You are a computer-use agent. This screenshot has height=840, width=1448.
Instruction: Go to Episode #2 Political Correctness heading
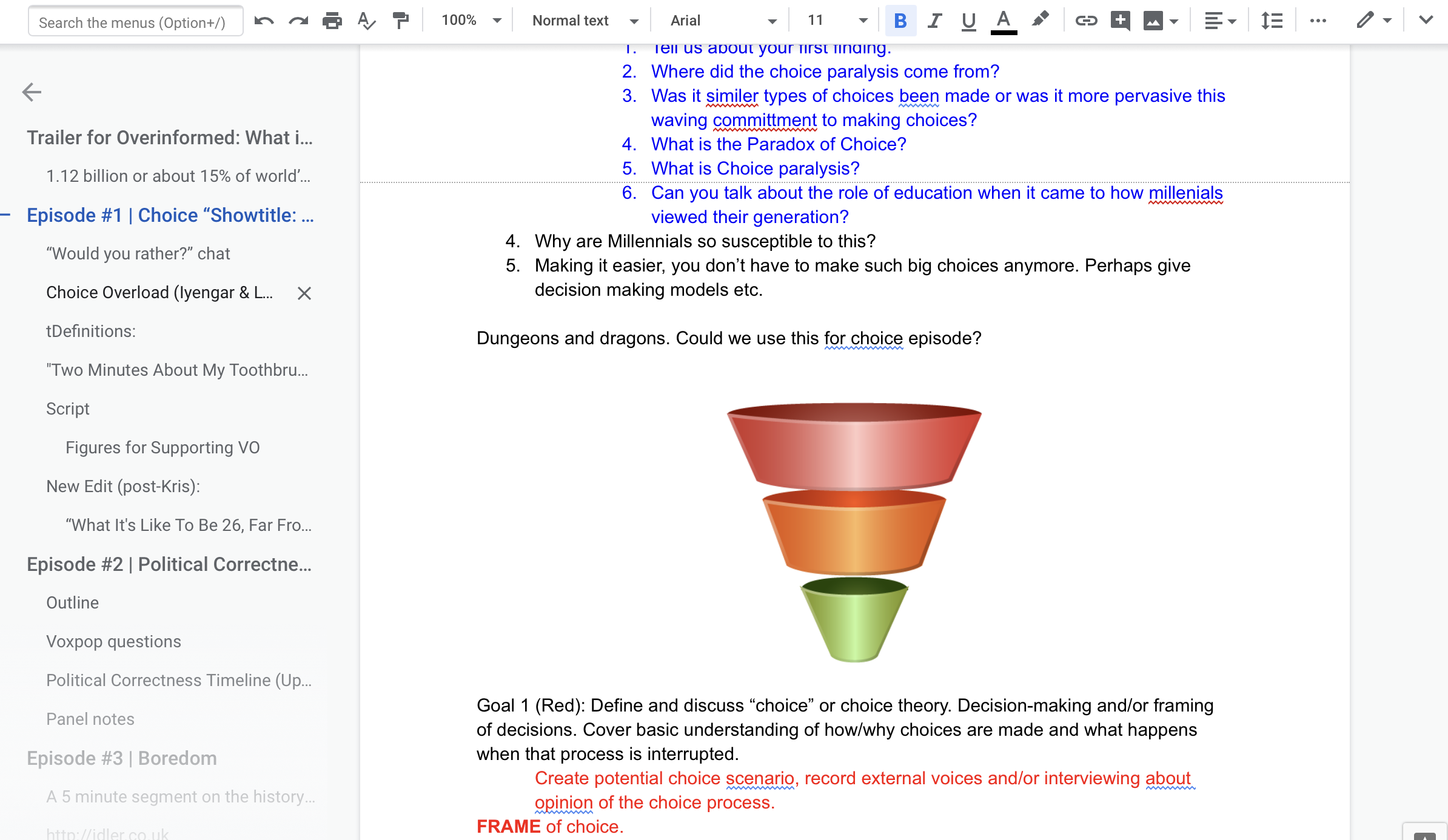[x=169, y=564]
